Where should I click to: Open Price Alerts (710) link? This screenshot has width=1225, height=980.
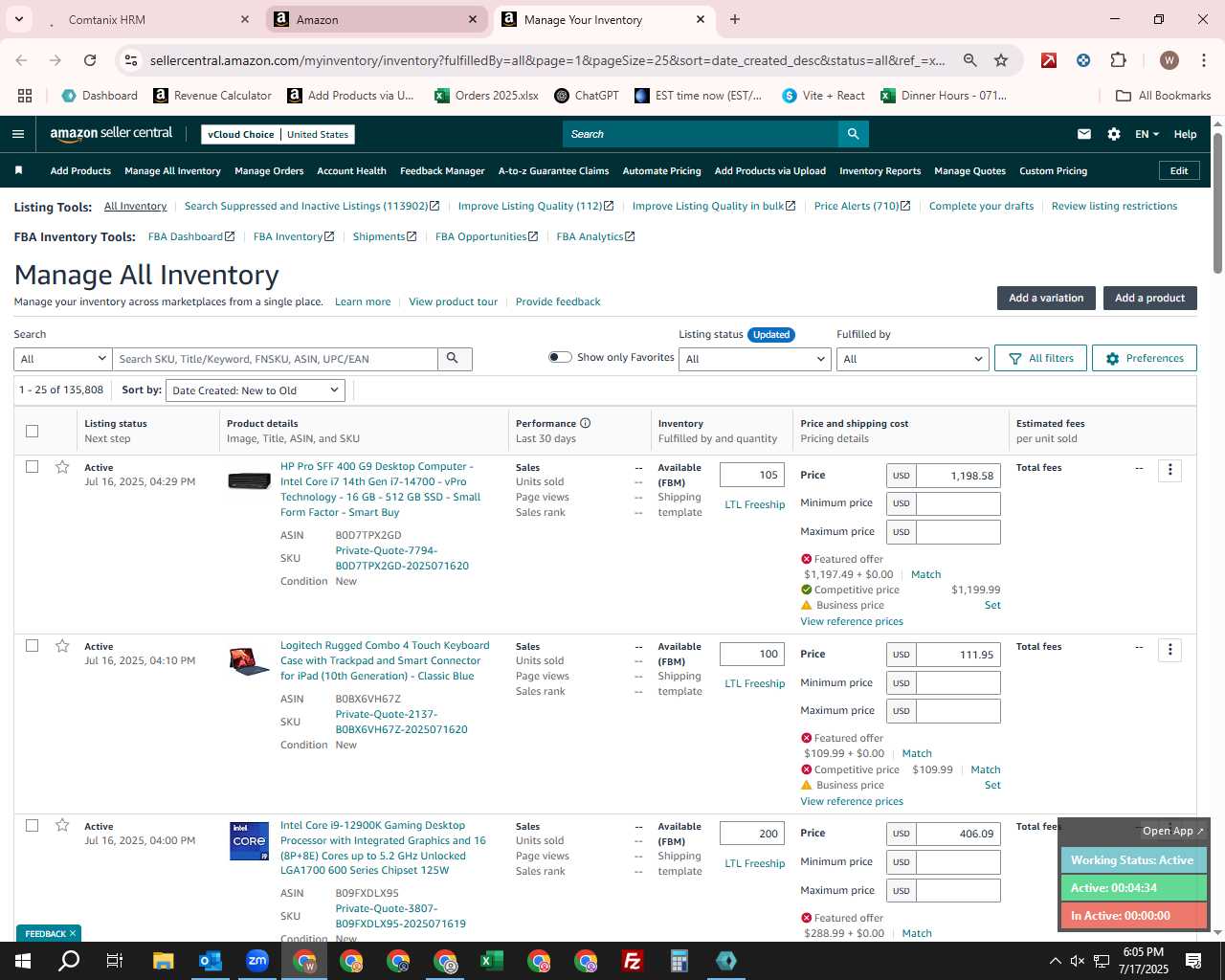[862, 206]
